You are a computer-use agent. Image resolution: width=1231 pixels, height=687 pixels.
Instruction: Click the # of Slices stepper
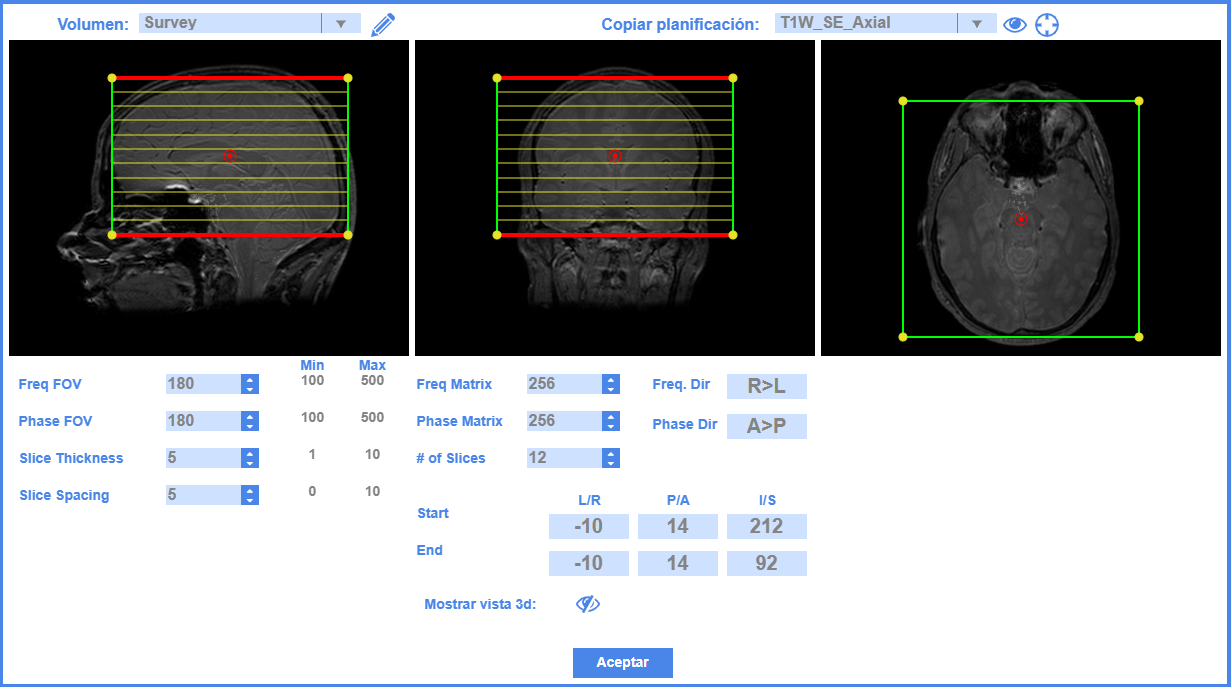611,458
